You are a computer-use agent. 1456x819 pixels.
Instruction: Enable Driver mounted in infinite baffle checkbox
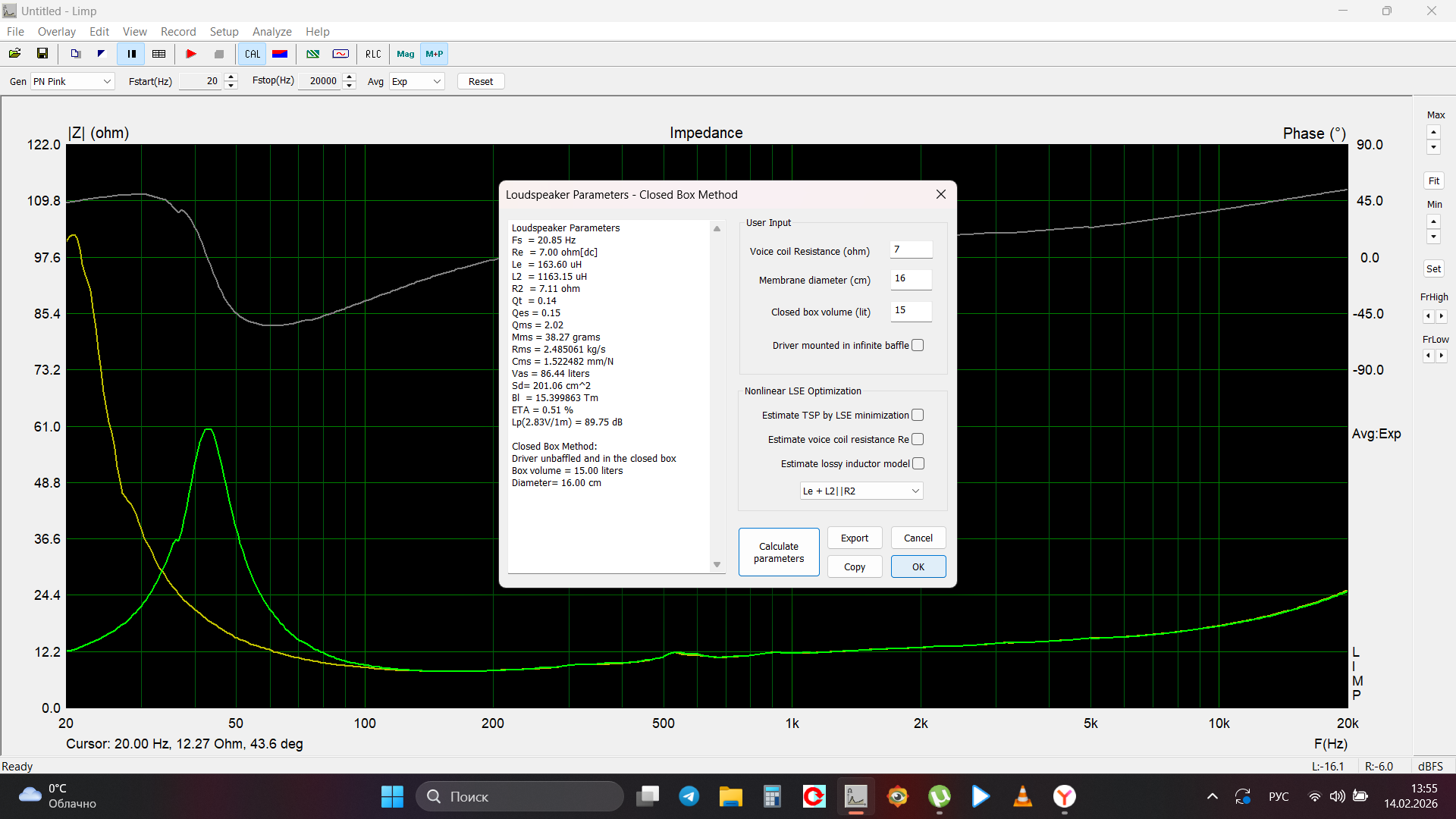click(918, 346)
